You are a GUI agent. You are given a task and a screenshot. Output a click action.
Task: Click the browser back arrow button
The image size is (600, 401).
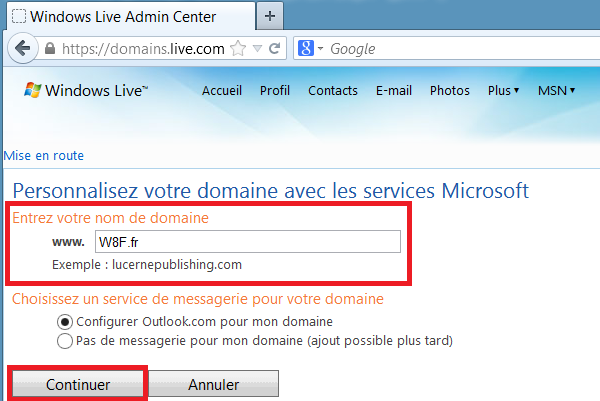point(23,49)
